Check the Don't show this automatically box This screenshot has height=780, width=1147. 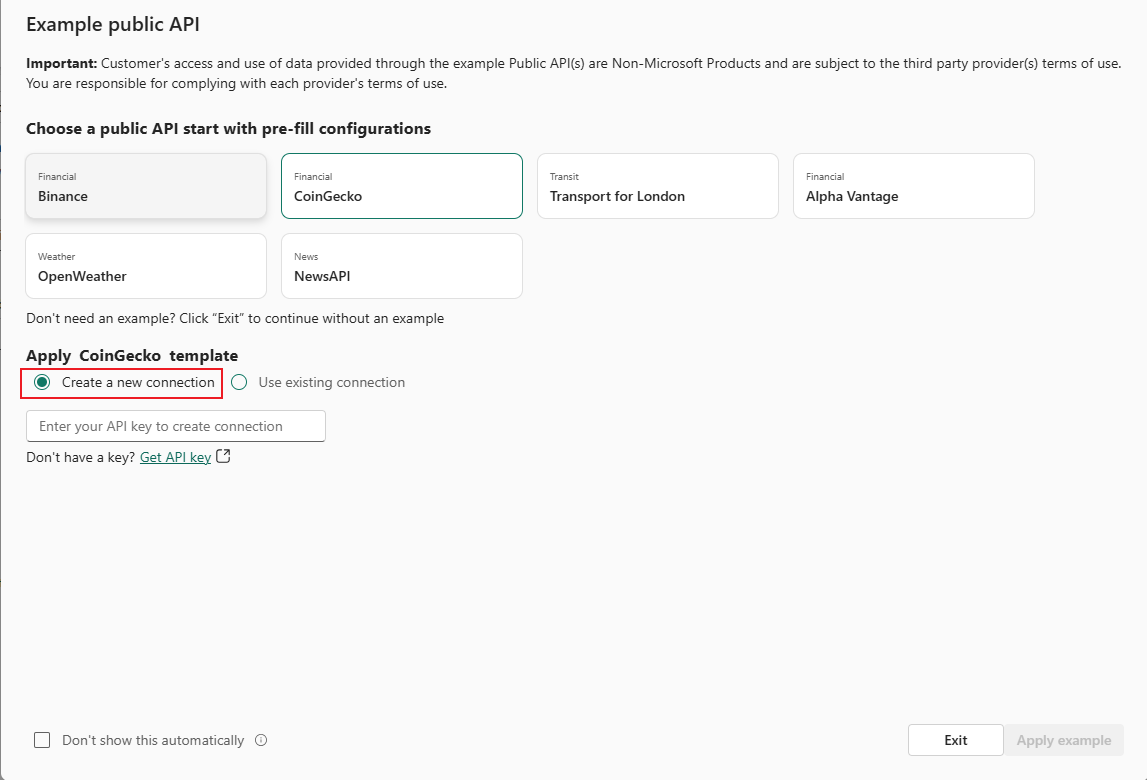click(x=42, y=741)
